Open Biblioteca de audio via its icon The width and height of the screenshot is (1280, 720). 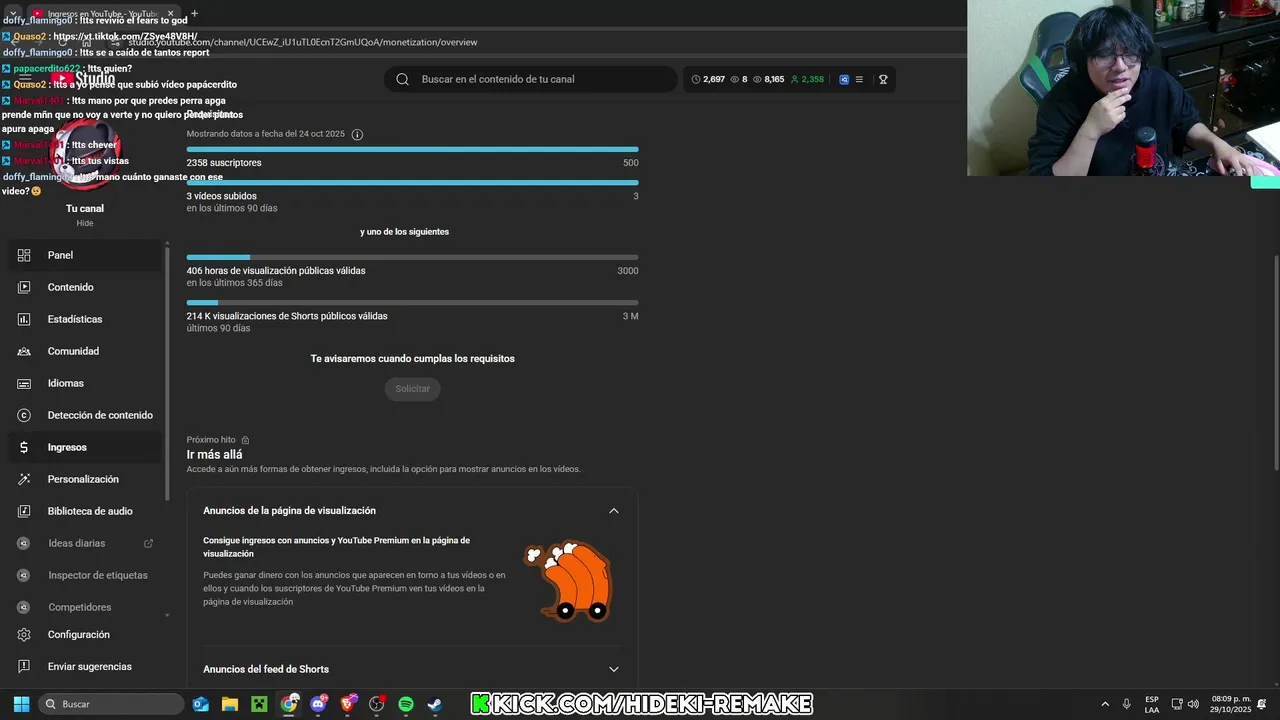coord(24,511)
